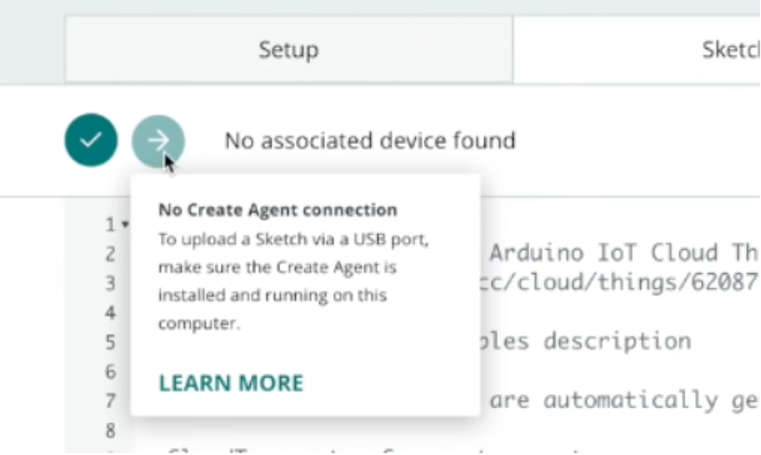The width and height of the screenshot is (761, 455).
Task: Place cursor in 'are automatically' comment line
Action: pyautogui.click(x=624, y=400)
